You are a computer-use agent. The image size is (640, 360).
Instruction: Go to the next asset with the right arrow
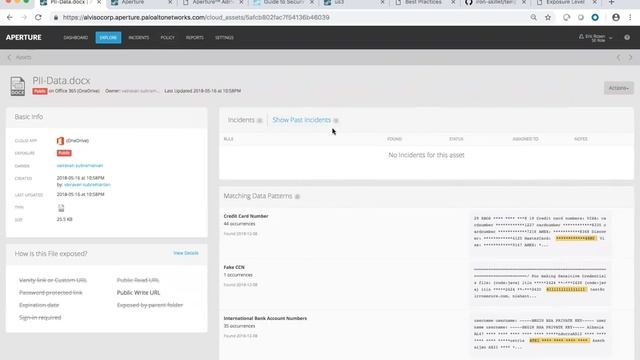click(630, 58)
